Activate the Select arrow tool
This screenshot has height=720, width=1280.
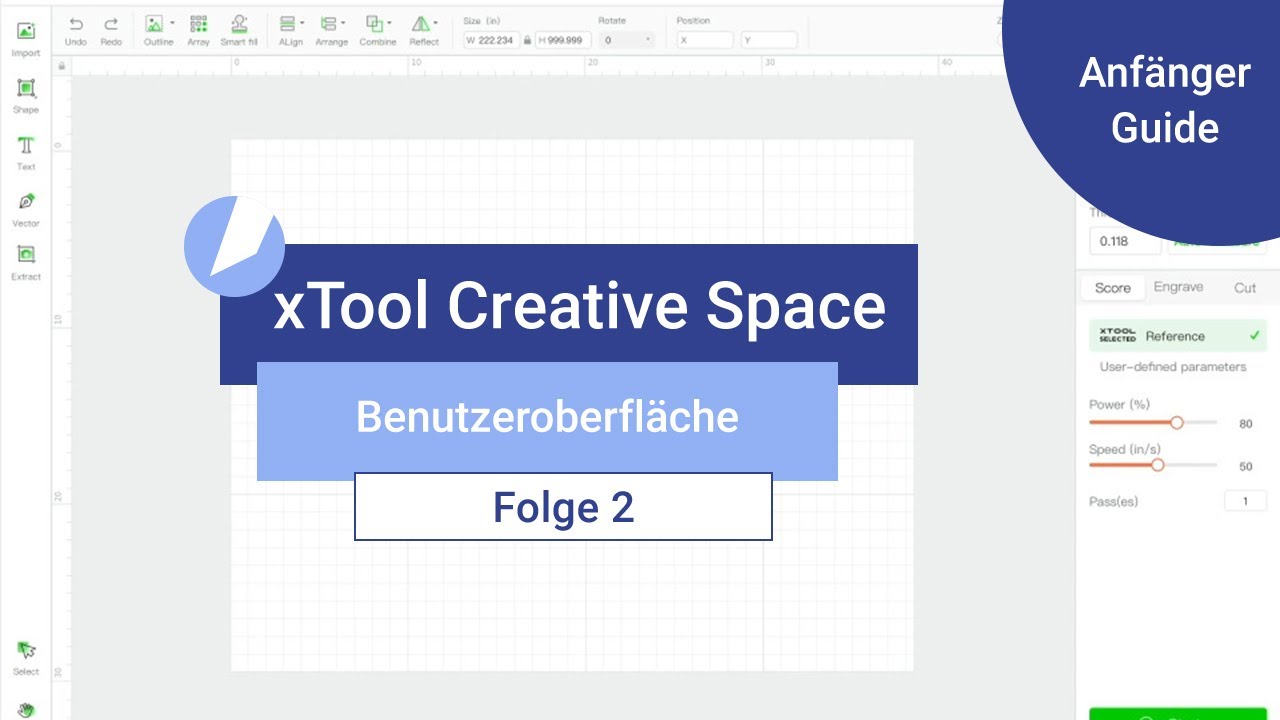pos(26,650)
